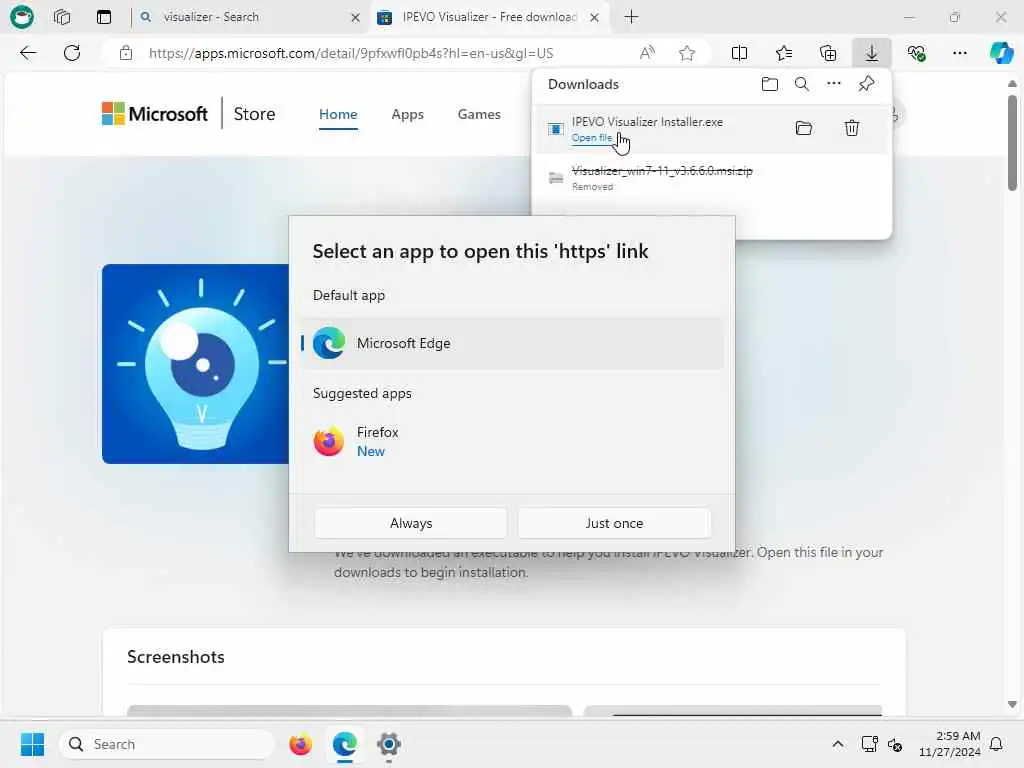Select Microsoft Edge as default app
Image resolution: width=1024 pixels, height=768 pixels.
click(x=512, y=344)
